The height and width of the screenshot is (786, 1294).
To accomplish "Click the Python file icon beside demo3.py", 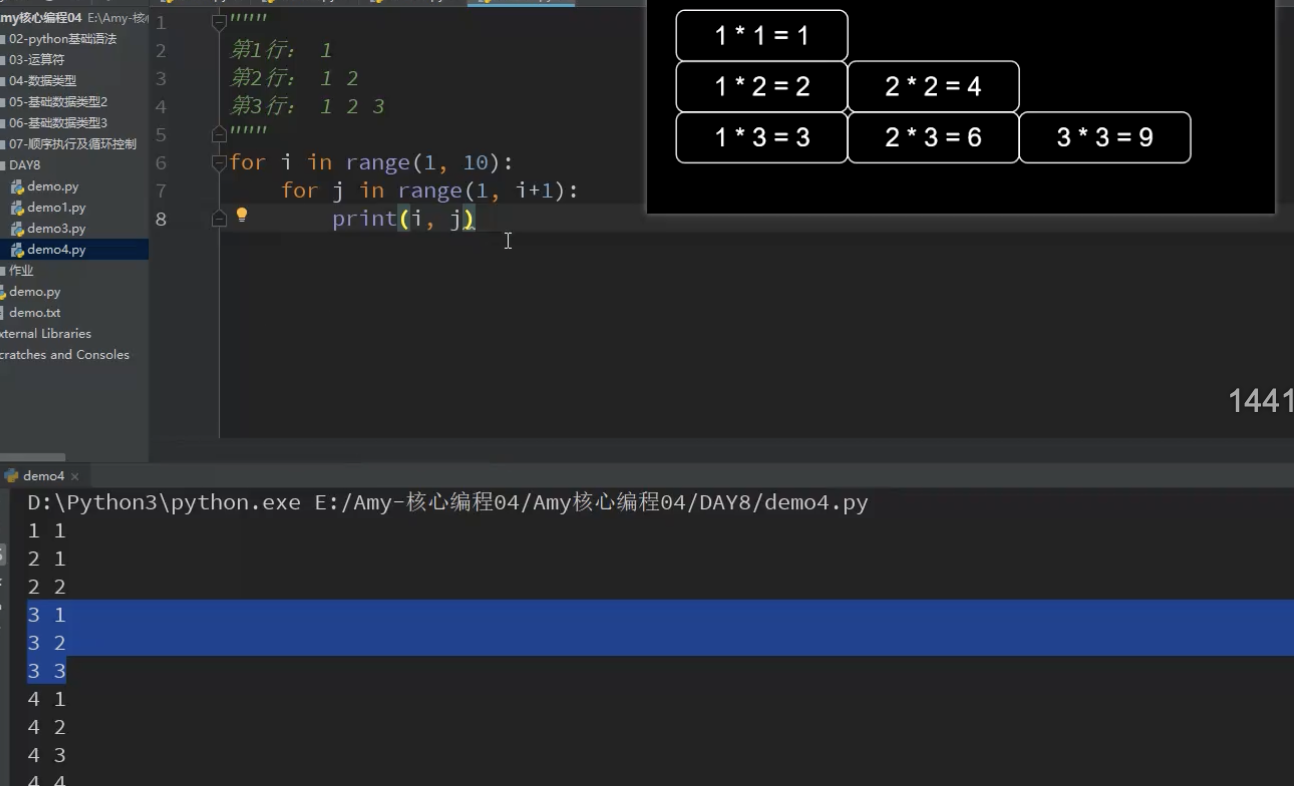I will tap(17, 229).
